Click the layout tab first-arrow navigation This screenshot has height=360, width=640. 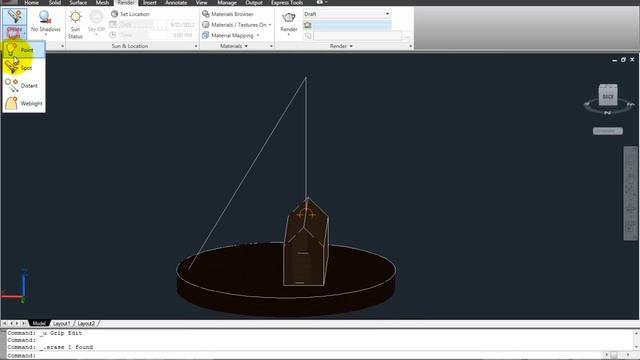point(4,323)
